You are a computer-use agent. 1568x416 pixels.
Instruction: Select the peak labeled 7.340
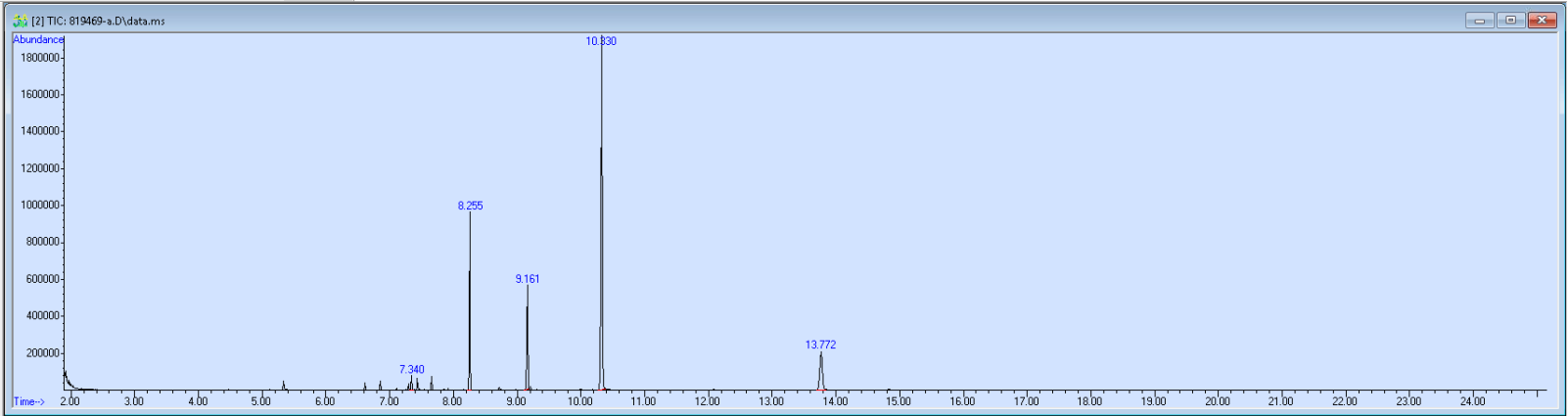click(x=412, y=370)
